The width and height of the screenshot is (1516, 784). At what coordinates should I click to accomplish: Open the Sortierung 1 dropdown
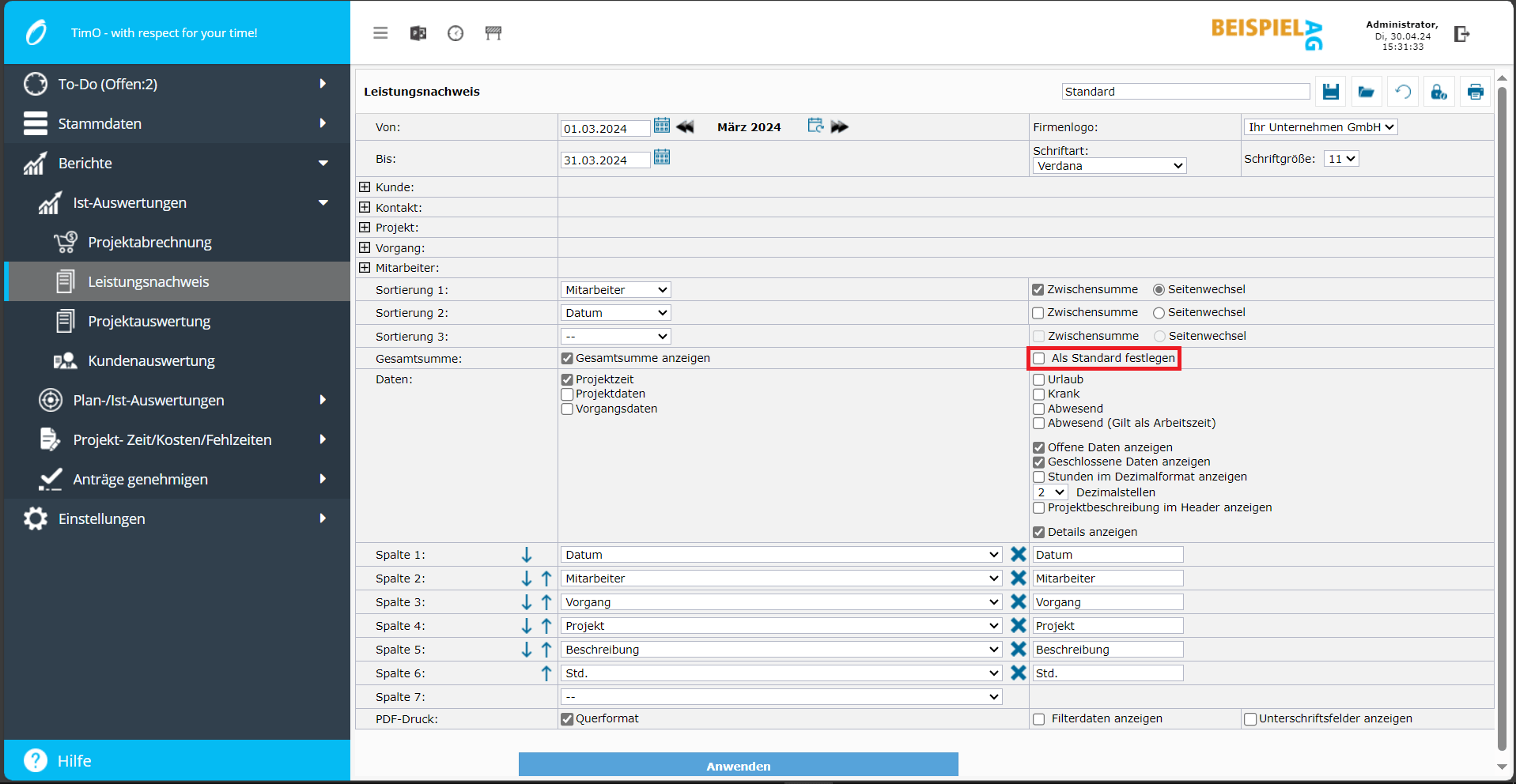615,290
